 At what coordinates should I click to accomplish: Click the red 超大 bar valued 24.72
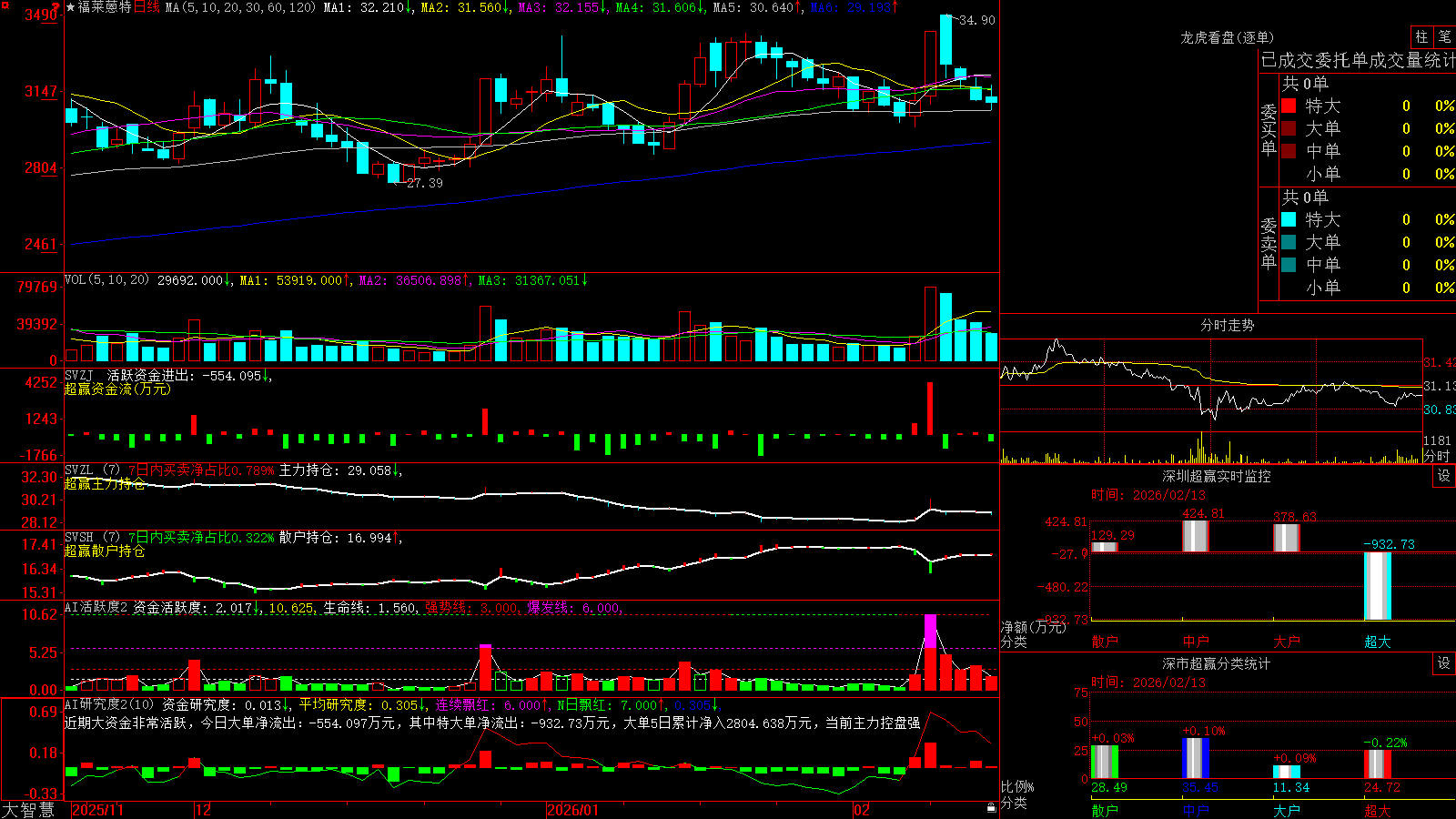pyautogui.click(x=1377, y=764)
